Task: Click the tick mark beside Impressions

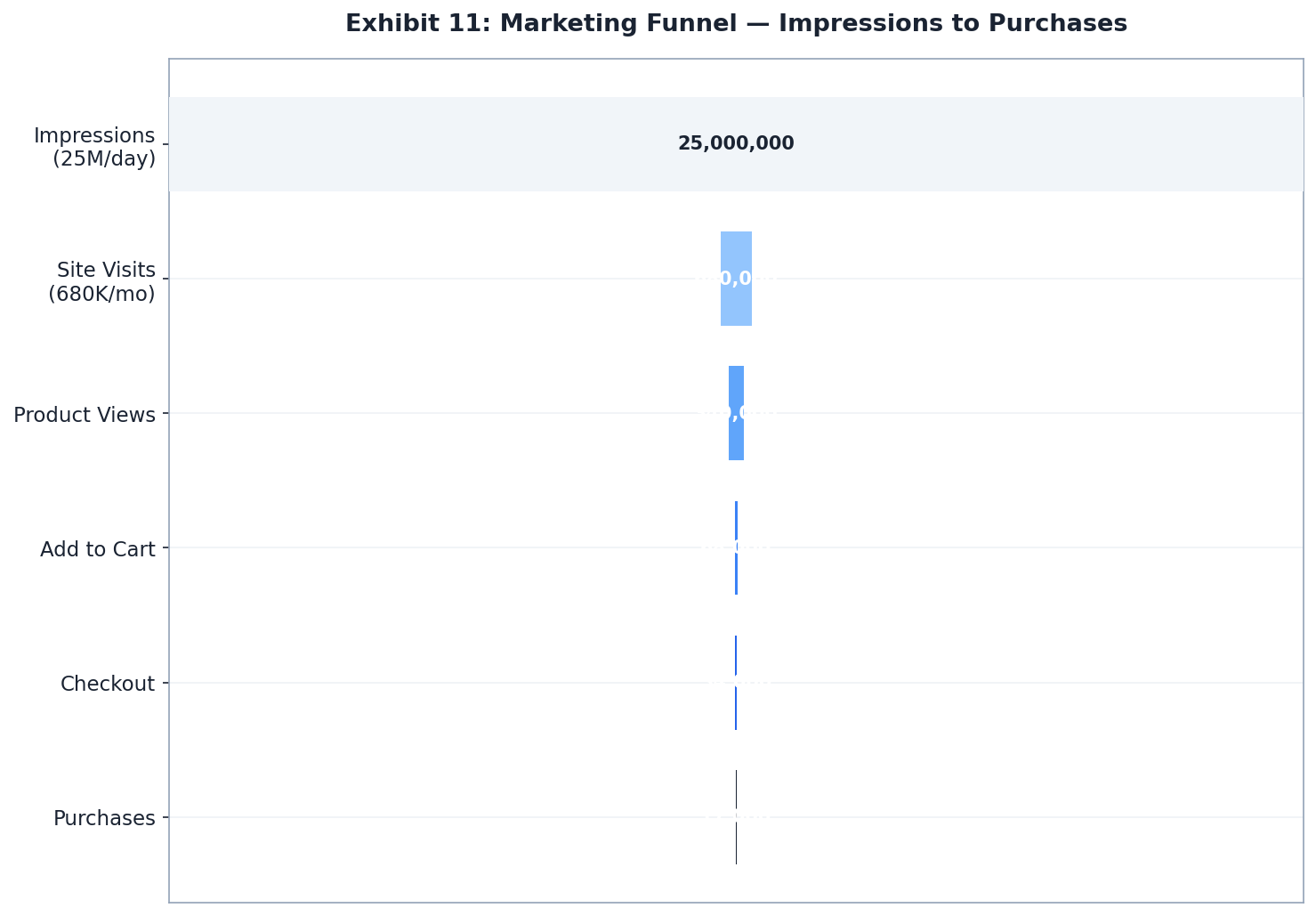Action: pyautogui.click(x=165, y=145)
